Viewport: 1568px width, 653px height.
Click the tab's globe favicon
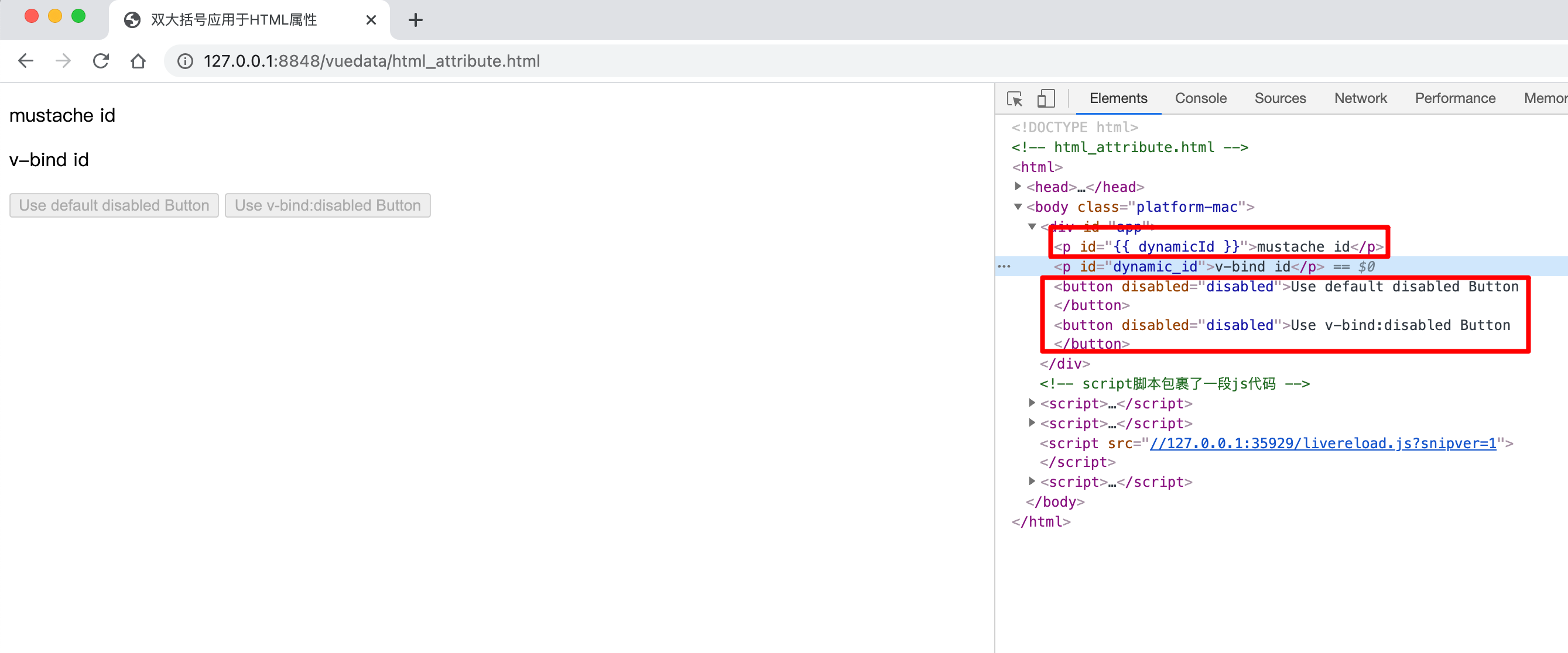132,20
